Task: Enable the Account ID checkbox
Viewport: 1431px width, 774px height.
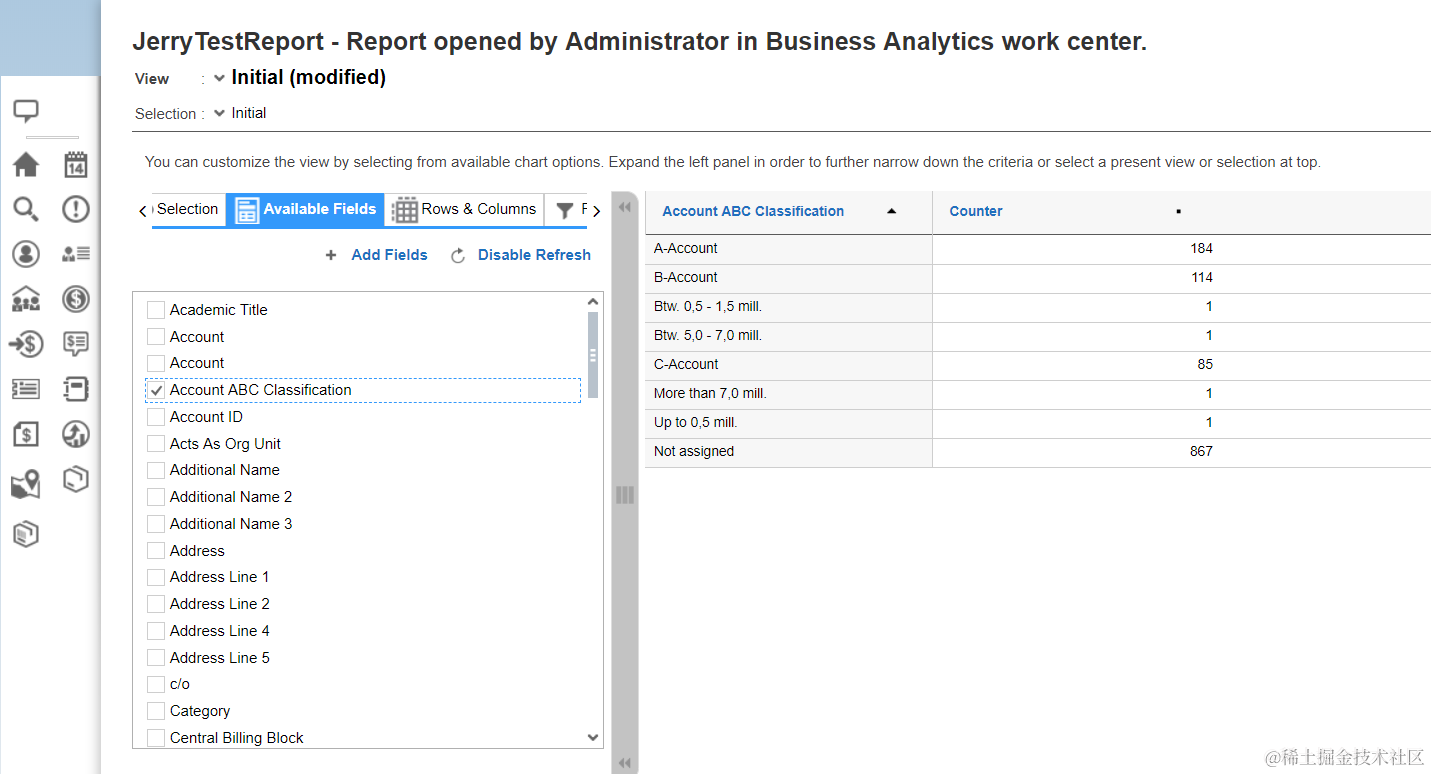Action: pos(156,417)
